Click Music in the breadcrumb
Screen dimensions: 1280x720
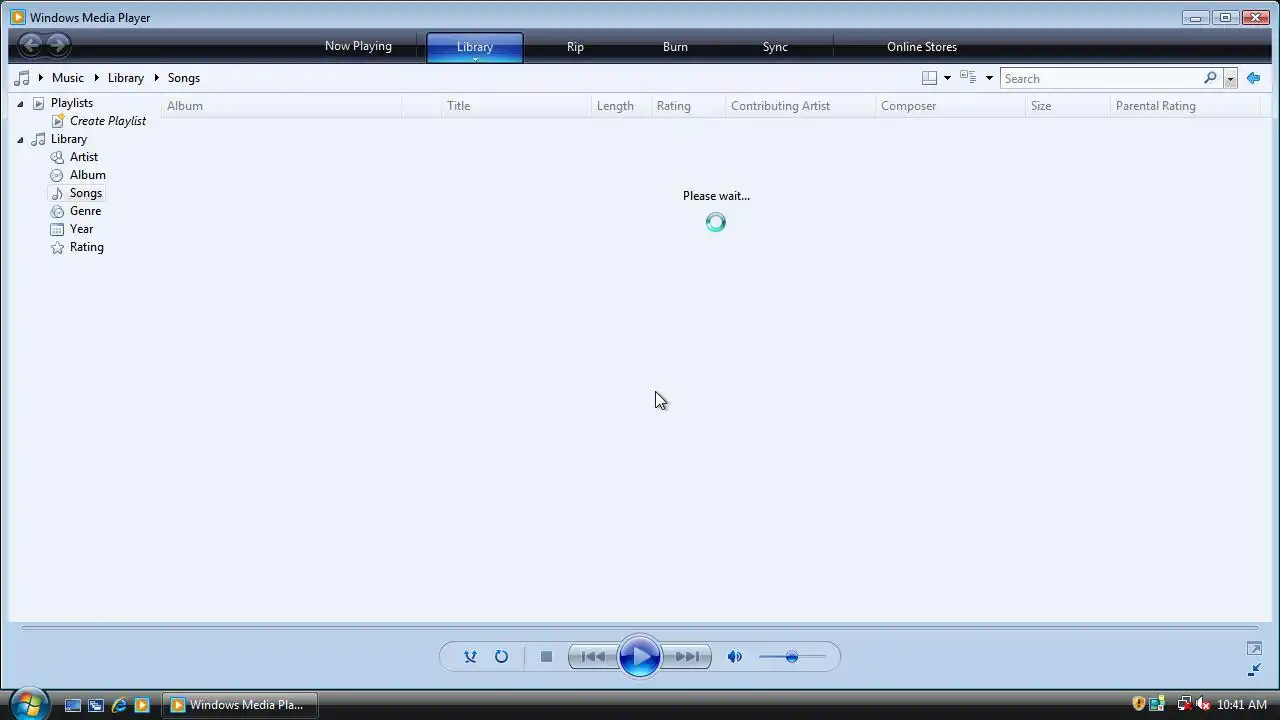point(68,78)
